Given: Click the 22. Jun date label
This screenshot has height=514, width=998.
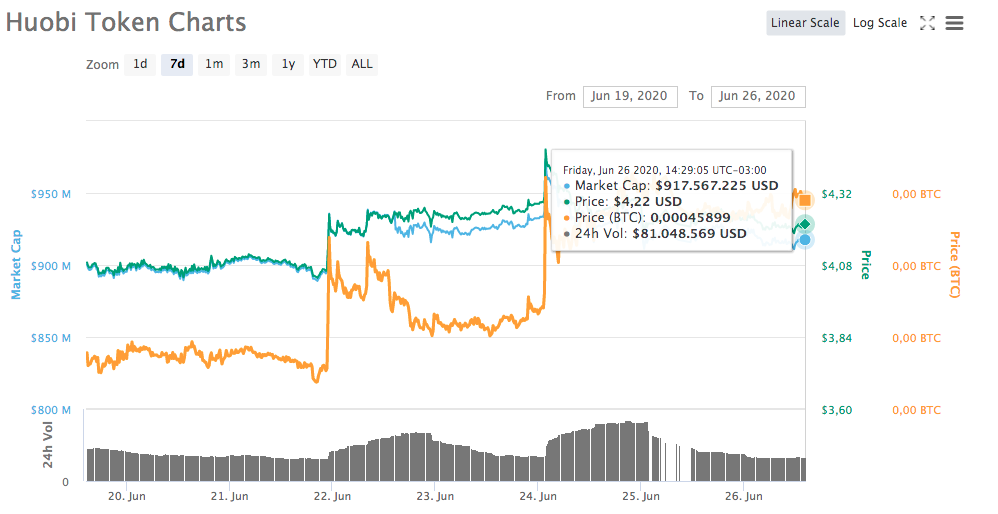Looking at the screenshot, I should tap(332, 496).
